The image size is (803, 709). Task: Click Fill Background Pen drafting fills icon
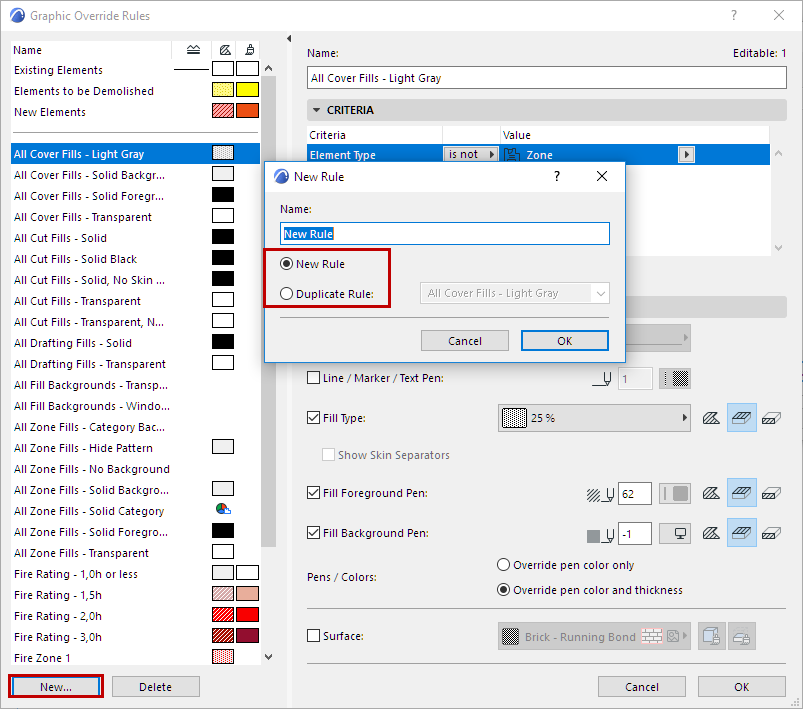coord(771,534)
